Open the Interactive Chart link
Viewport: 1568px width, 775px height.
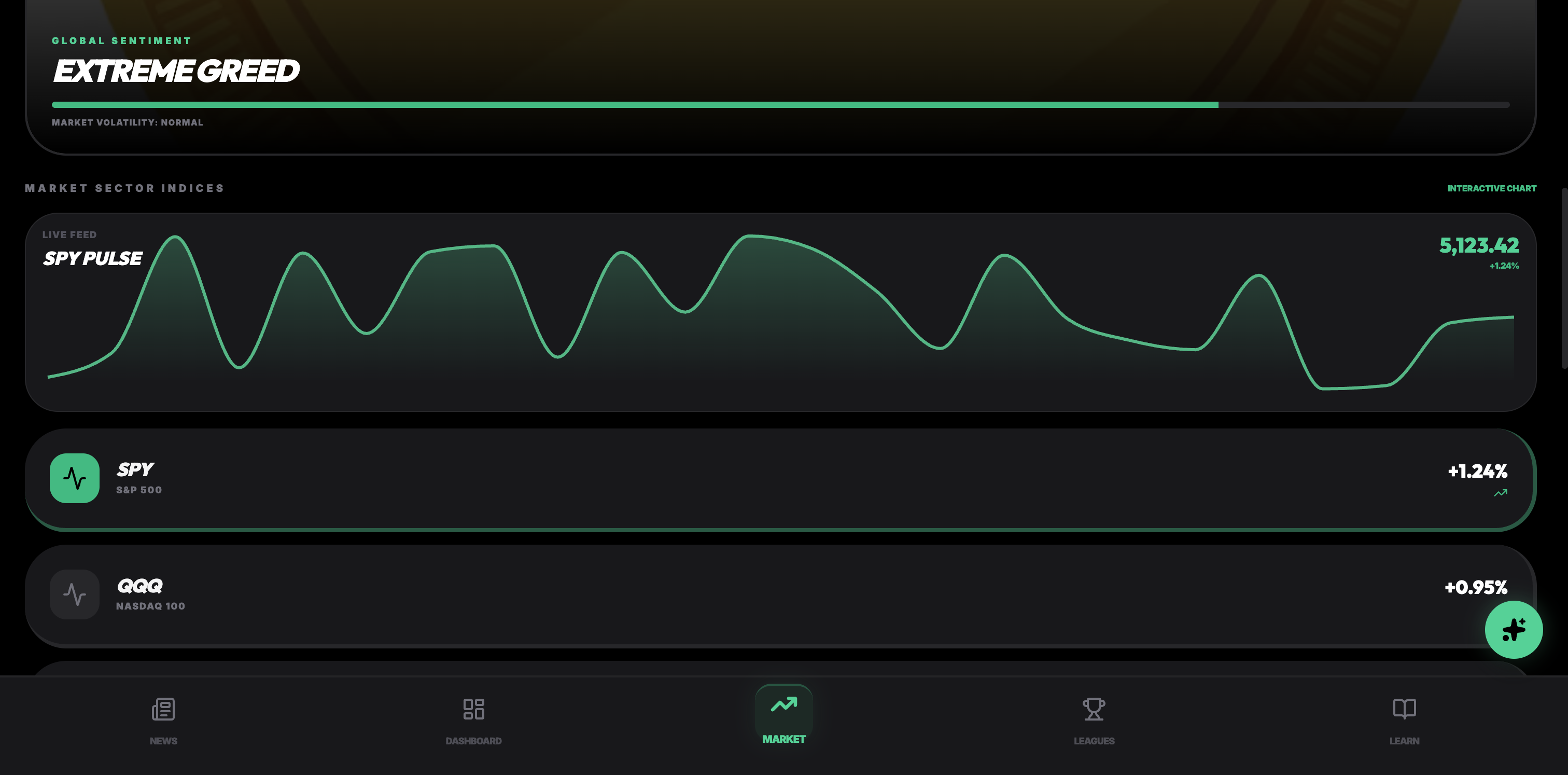(x=1491, y=188)
